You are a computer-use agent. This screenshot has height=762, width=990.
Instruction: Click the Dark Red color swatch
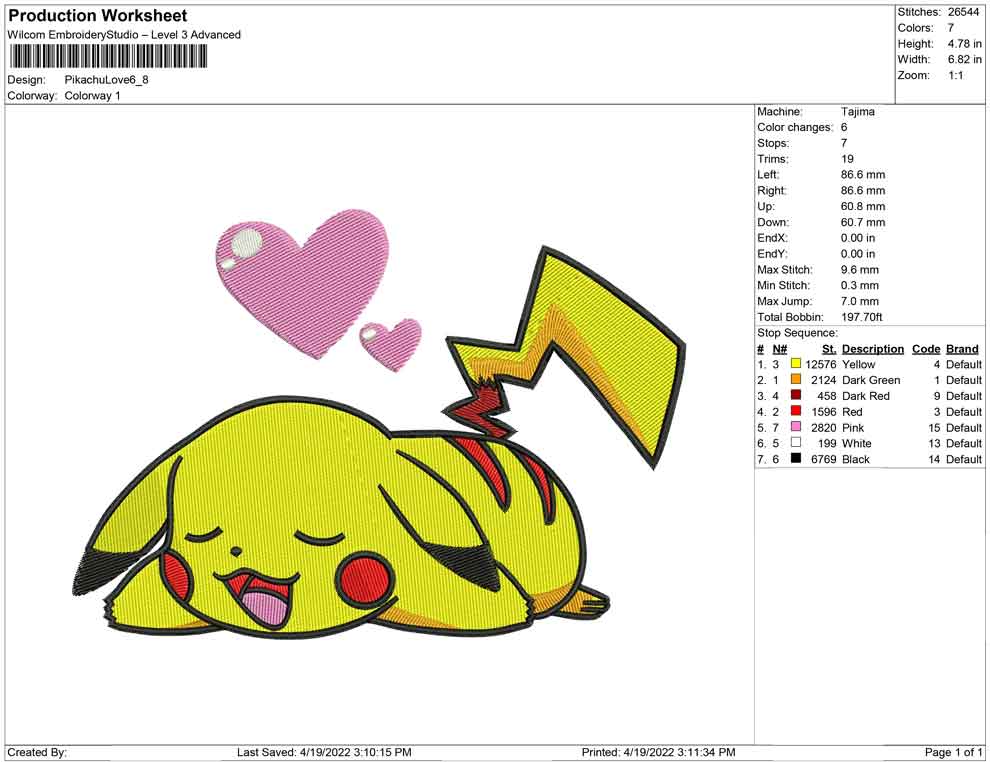coord(796,395)
